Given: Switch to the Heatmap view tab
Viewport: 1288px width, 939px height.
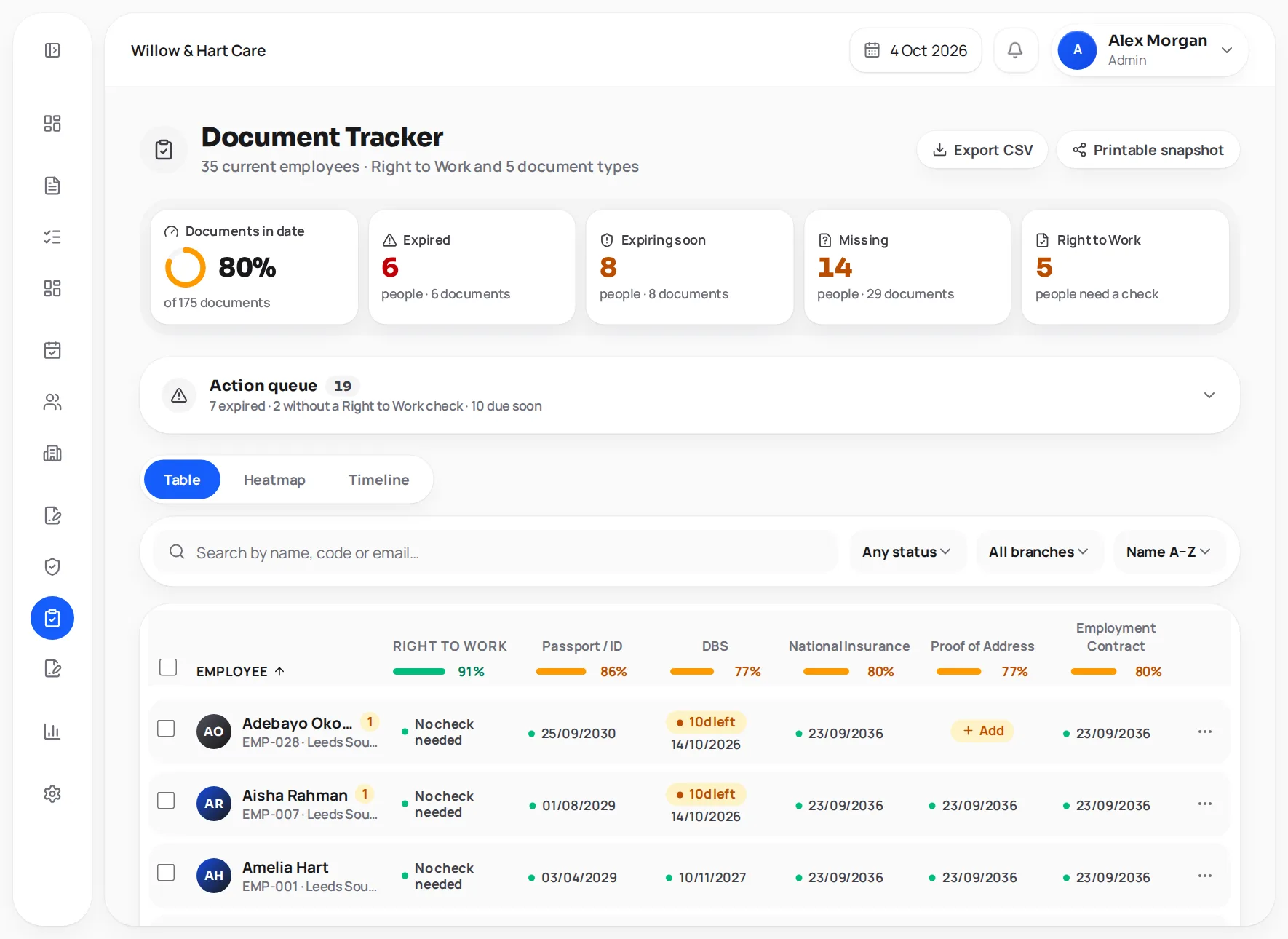Looking at the screenshot, I should pos(274,480).
